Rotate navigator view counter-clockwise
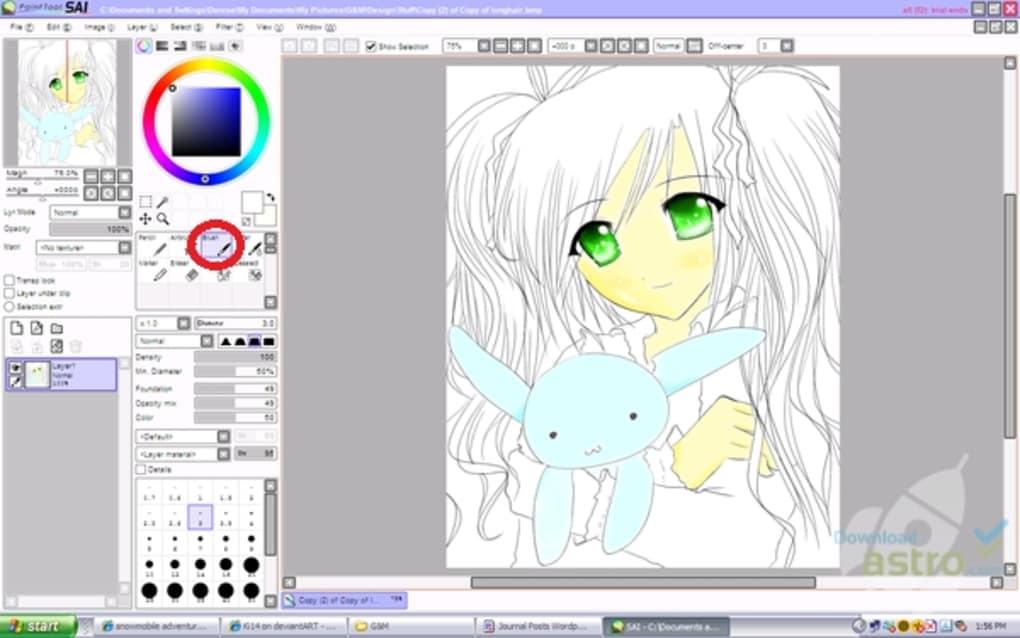The height and width of the screenshot is (638, 1020). pyautogui.click(x=91, y=193)
